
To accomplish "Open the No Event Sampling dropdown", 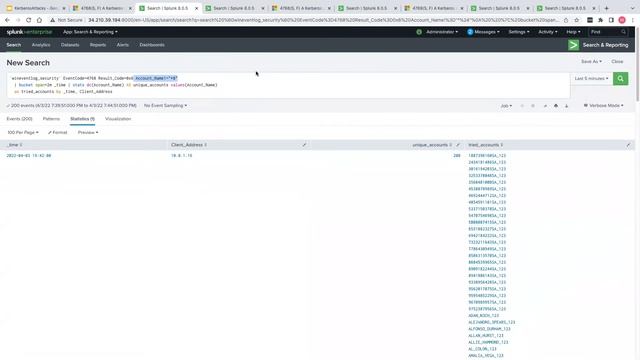I will 165,106.
